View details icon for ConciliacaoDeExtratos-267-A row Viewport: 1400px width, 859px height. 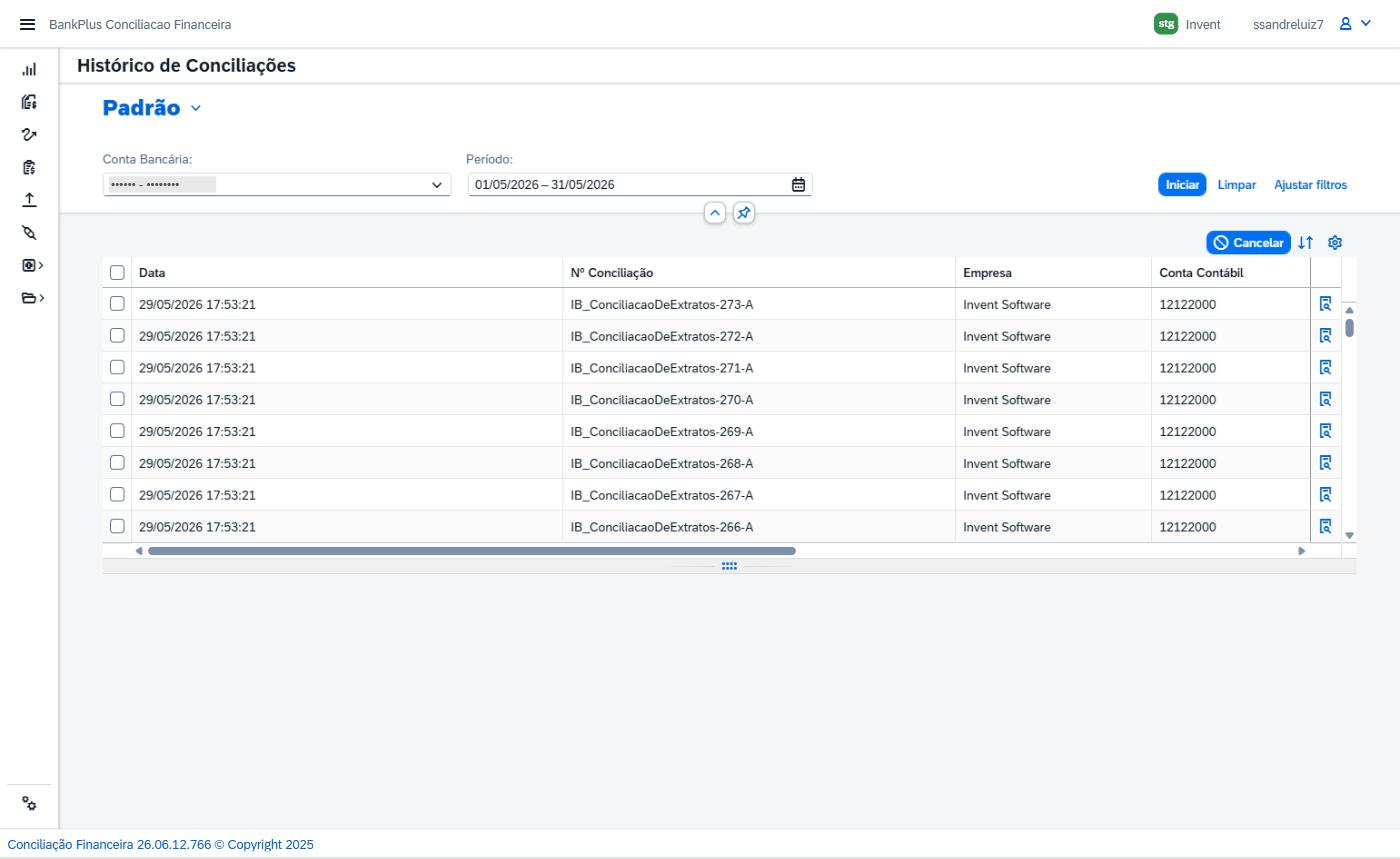coord(1325,495)
